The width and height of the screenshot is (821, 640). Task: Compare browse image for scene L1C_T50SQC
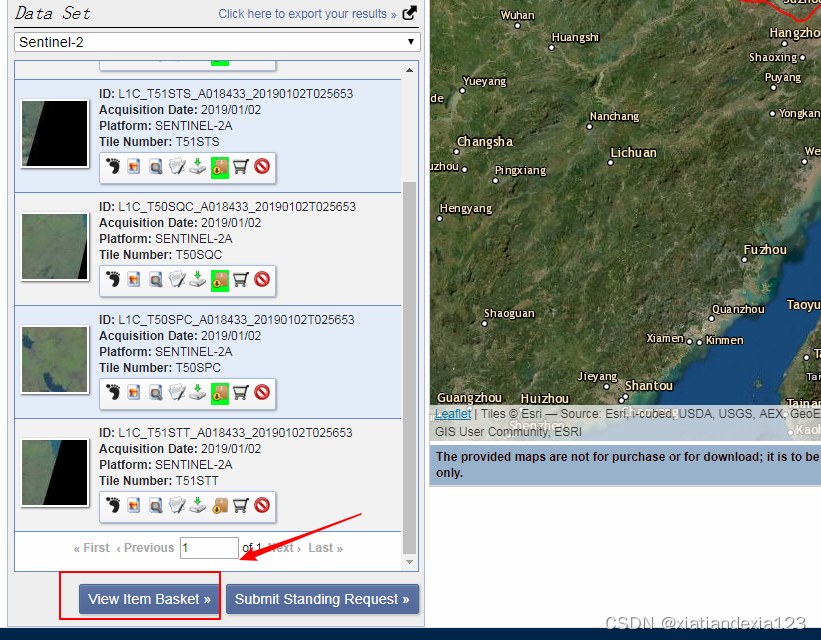click(x=156, y=280)
